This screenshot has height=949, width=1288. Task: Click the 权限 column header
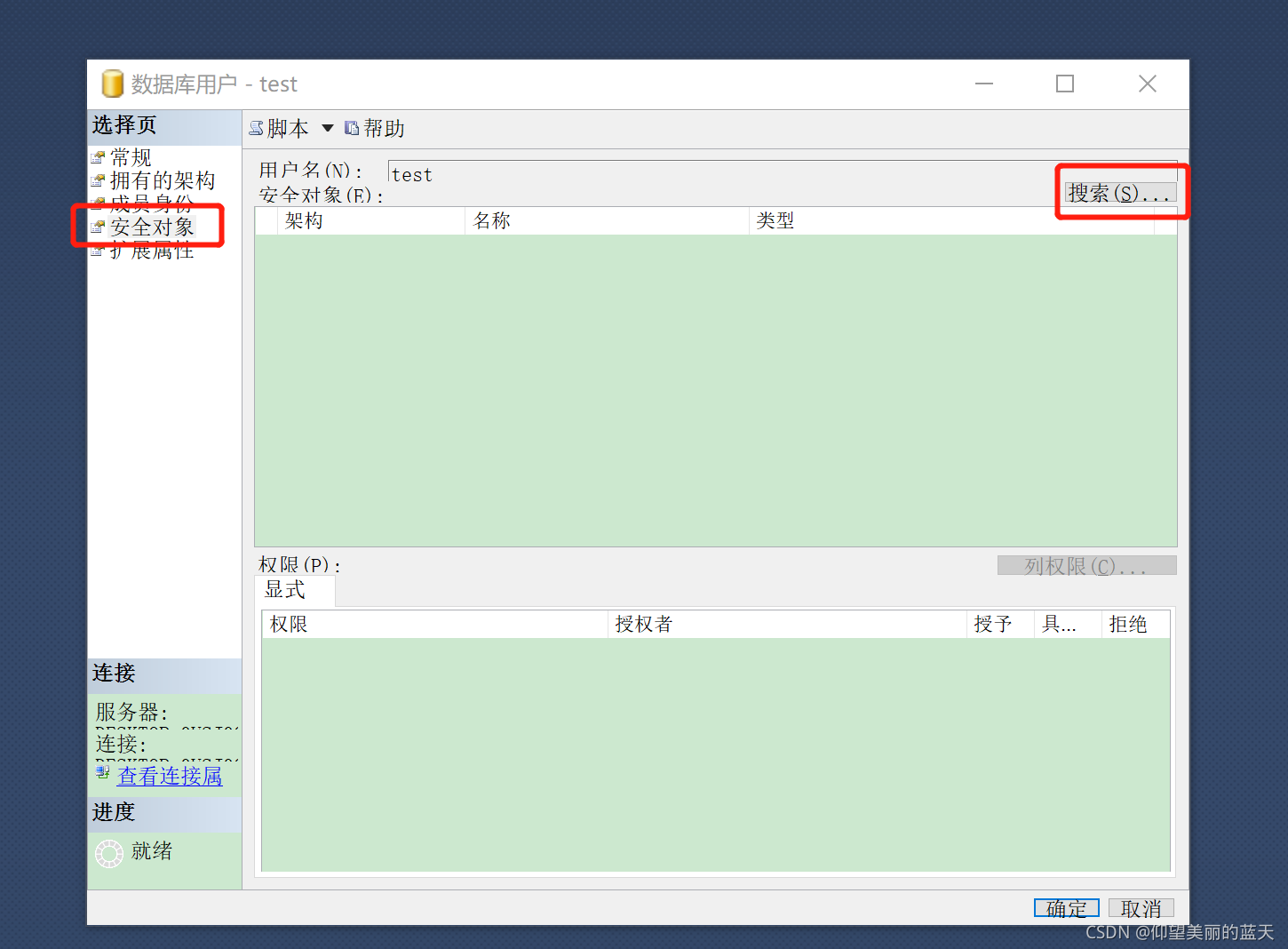[435, 624]
